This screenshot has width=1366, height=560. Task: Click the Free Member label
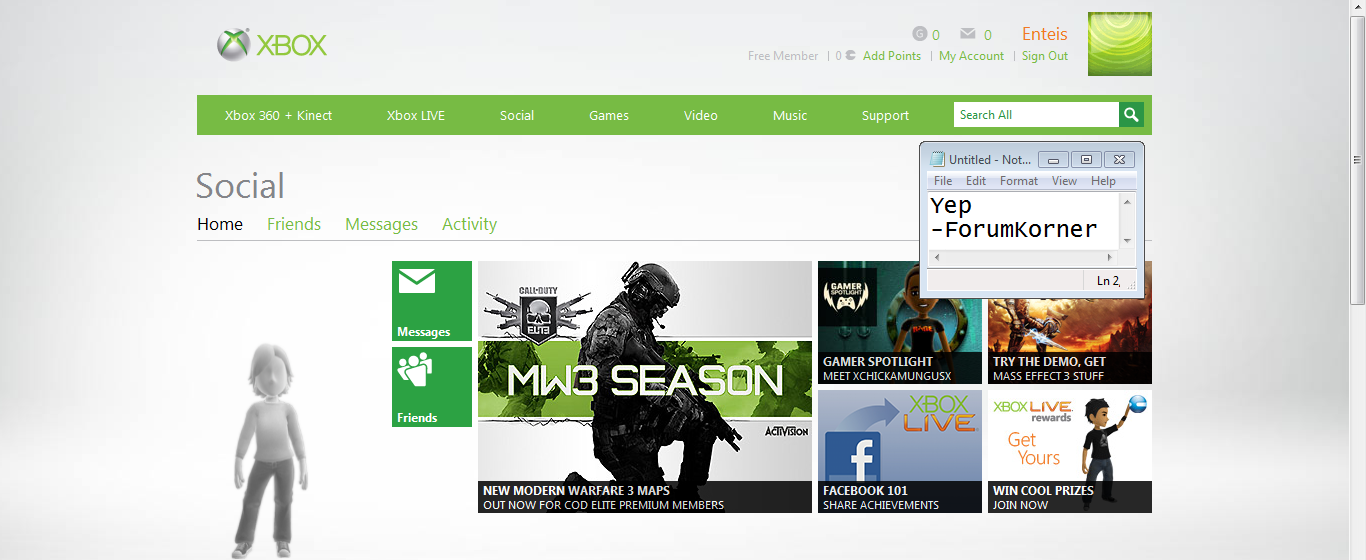point(783,56)
